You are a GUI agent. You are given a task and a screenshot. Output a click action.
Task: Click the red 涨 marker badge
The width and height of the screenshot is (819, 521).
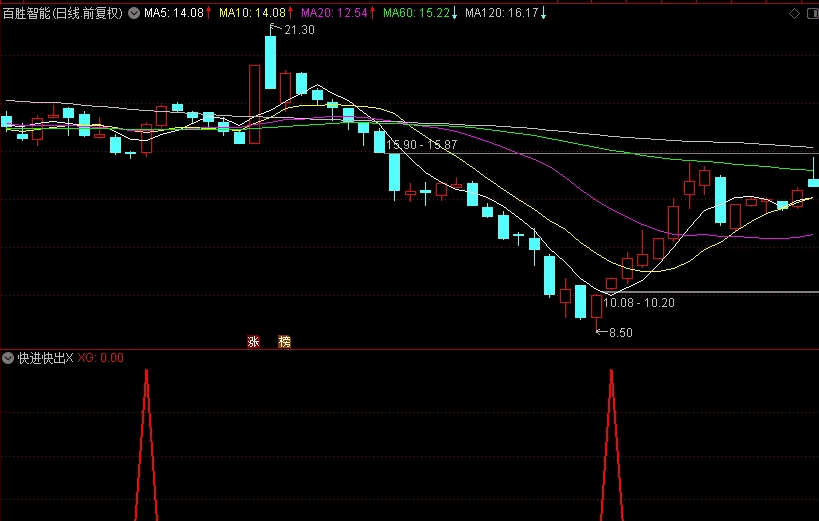253,342
